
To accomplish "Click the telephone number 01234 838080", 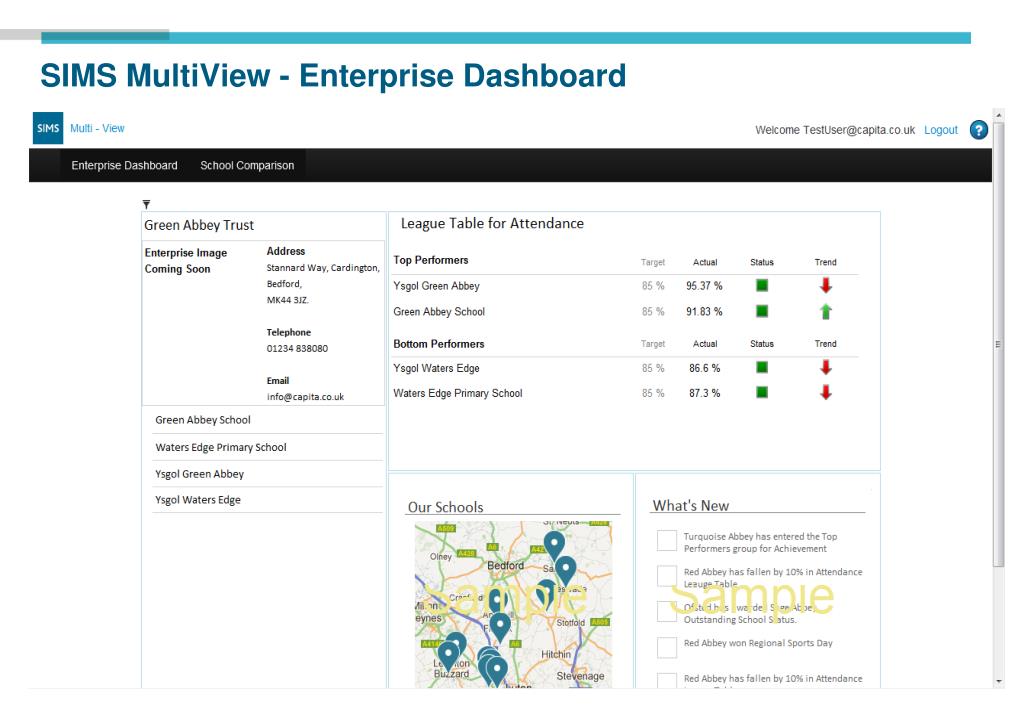I will click(x=297, y=348).
